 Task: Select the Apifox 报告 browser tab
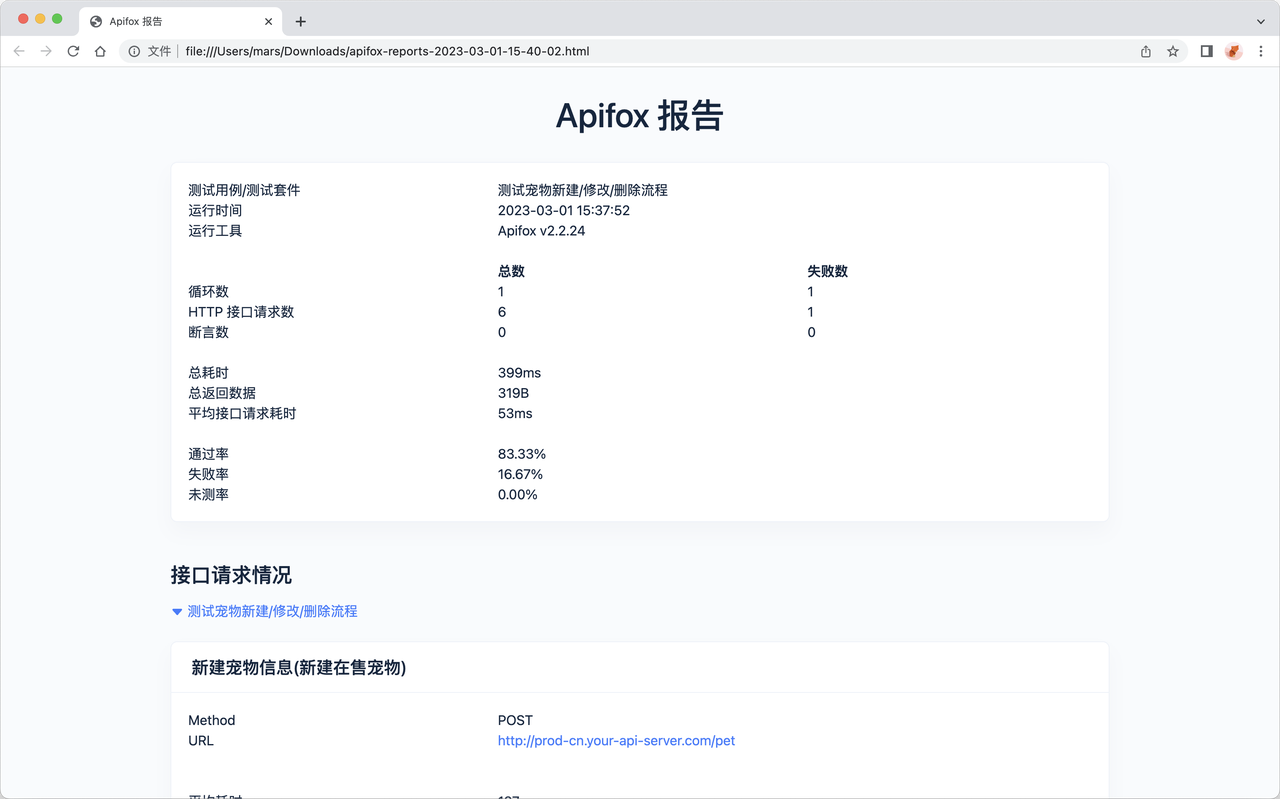tap(180, 21)
